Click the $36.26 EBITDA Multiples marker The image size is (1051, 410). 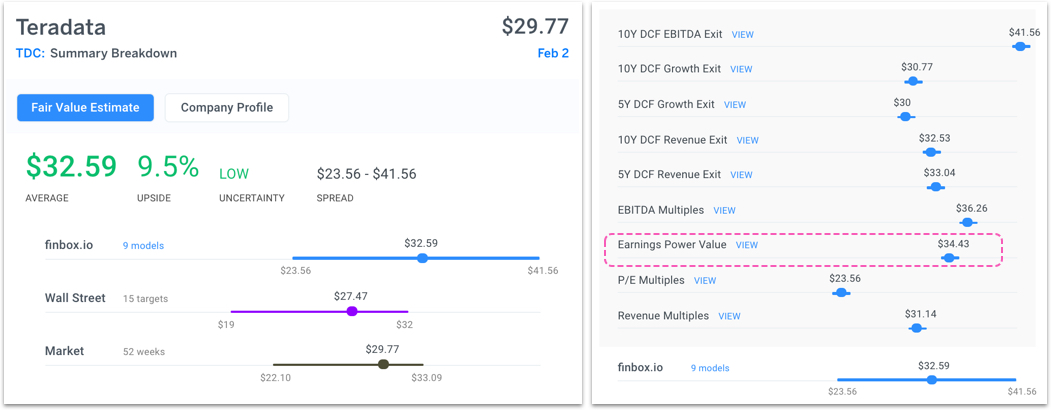[x=967, y=222]
